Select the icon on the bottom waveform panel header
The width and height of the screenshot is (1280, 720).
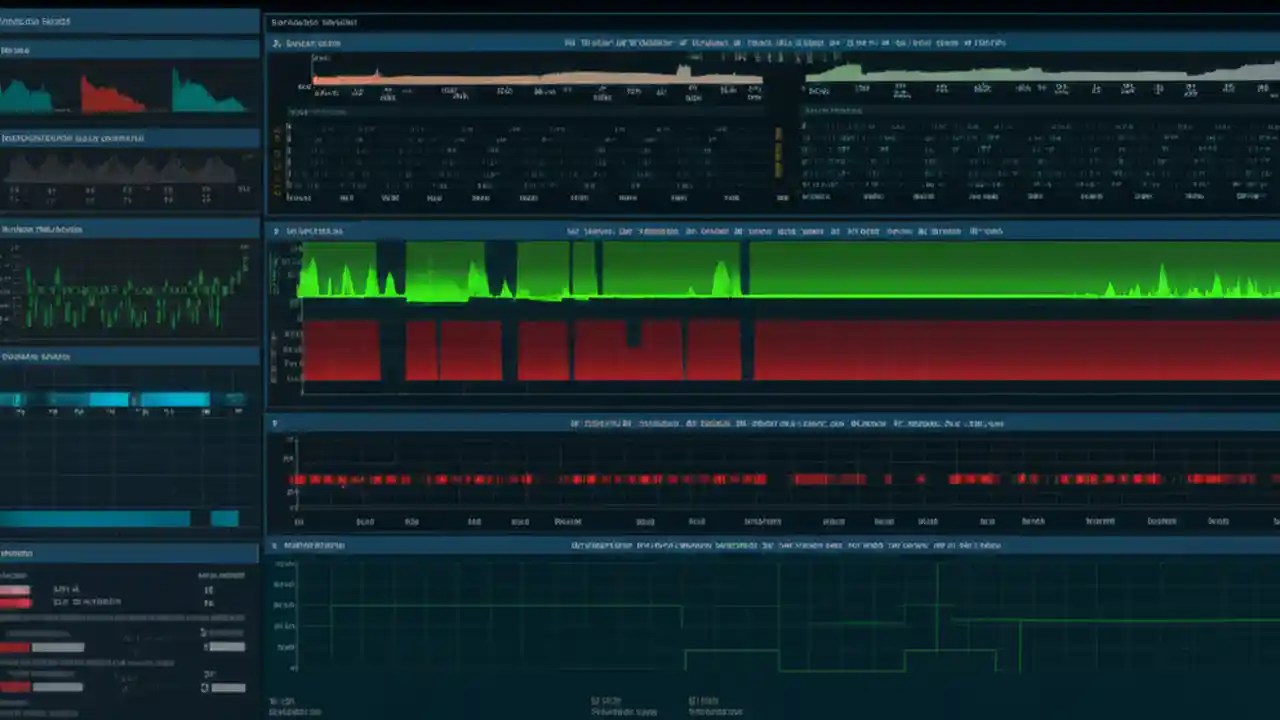[273, 546]
